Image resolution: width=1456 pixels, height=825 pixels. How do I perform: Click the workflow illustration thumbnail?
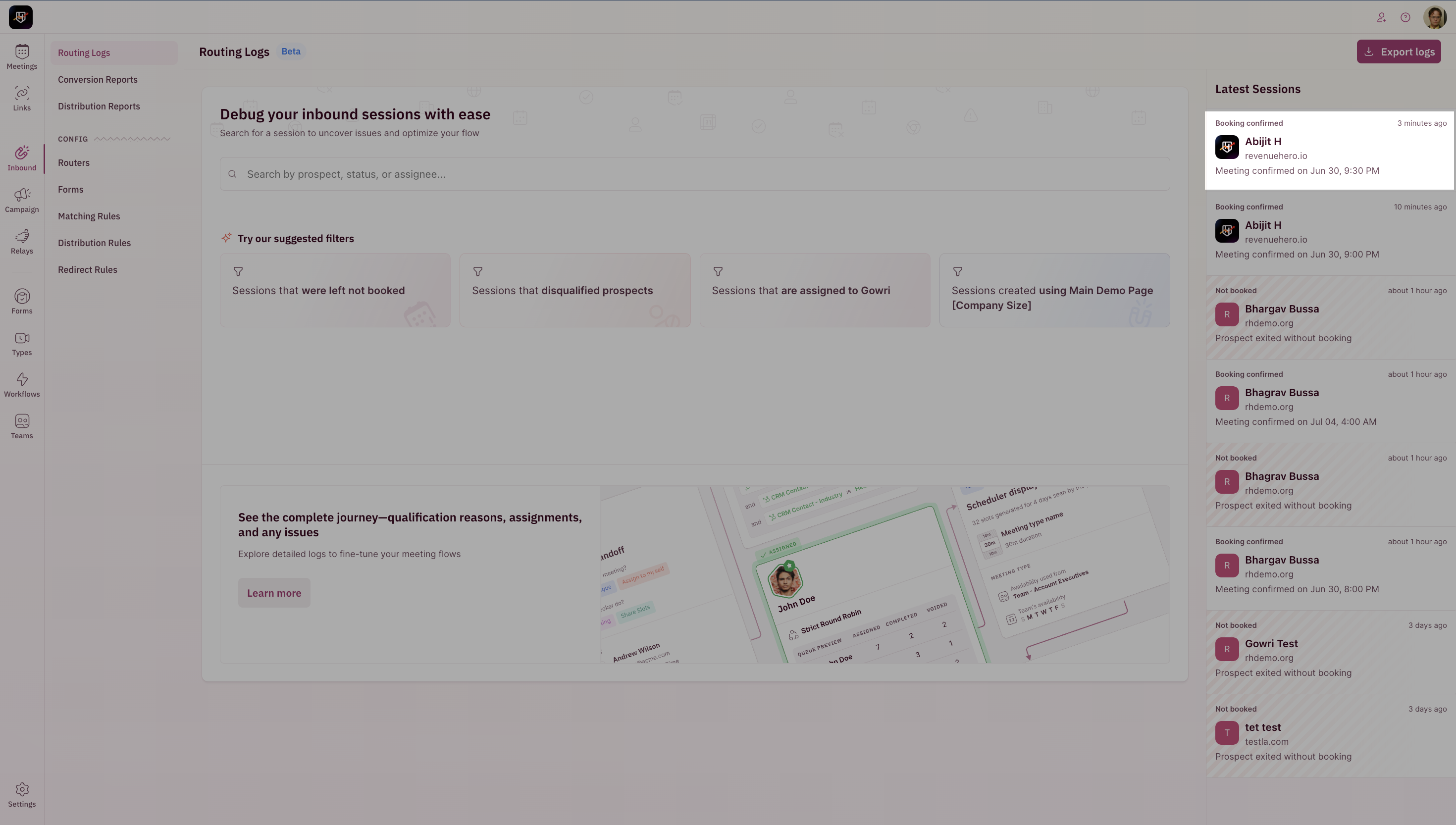click(x=885, y=574)
